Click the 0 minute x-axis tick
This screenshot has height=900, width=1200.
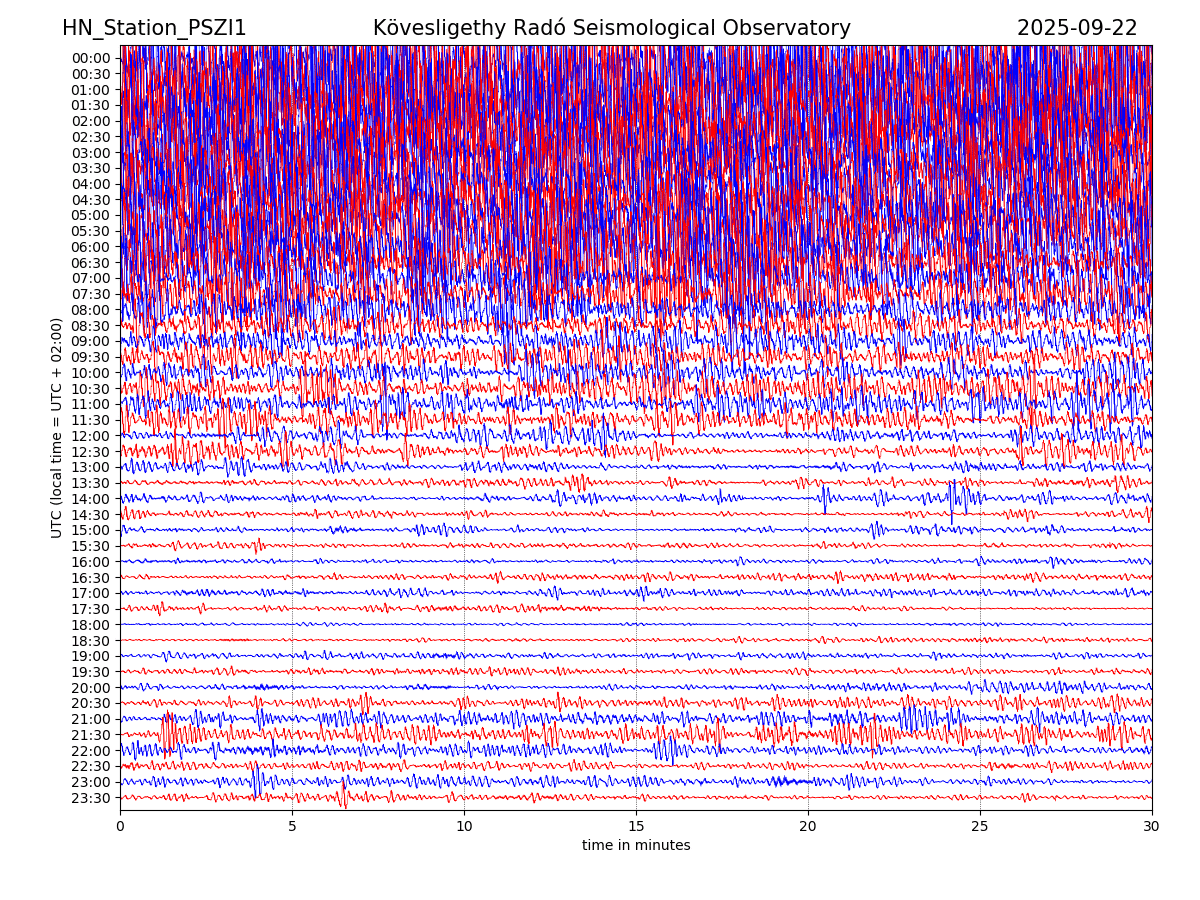120,826
